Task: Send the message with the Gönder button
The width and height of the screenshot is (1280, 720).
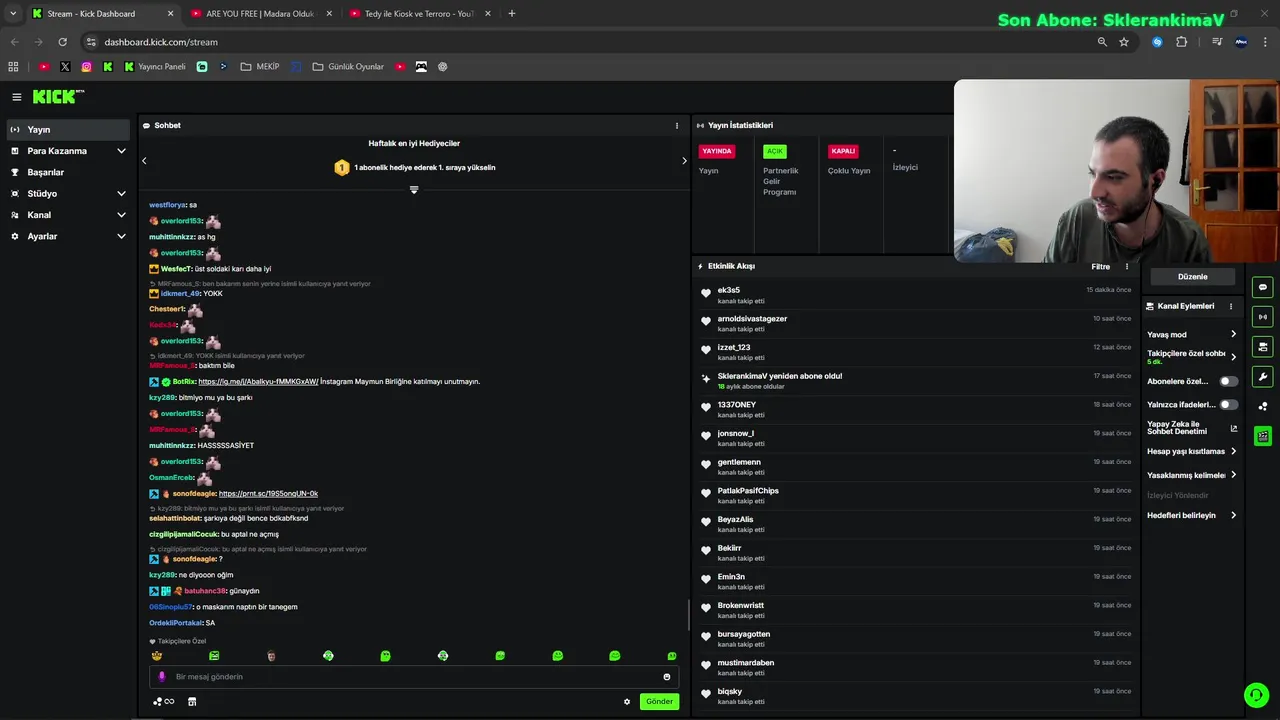Action: 659,702
